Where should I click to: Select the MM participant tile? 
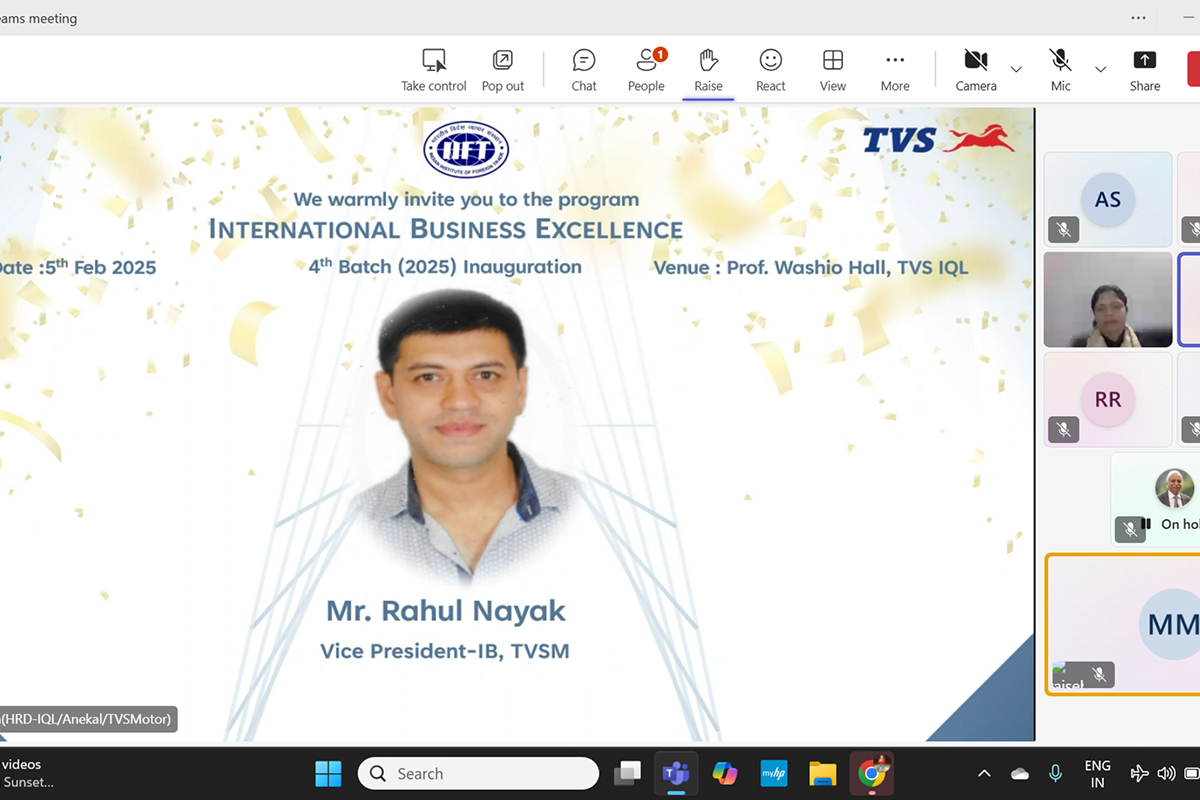[x=1122, y=624]
